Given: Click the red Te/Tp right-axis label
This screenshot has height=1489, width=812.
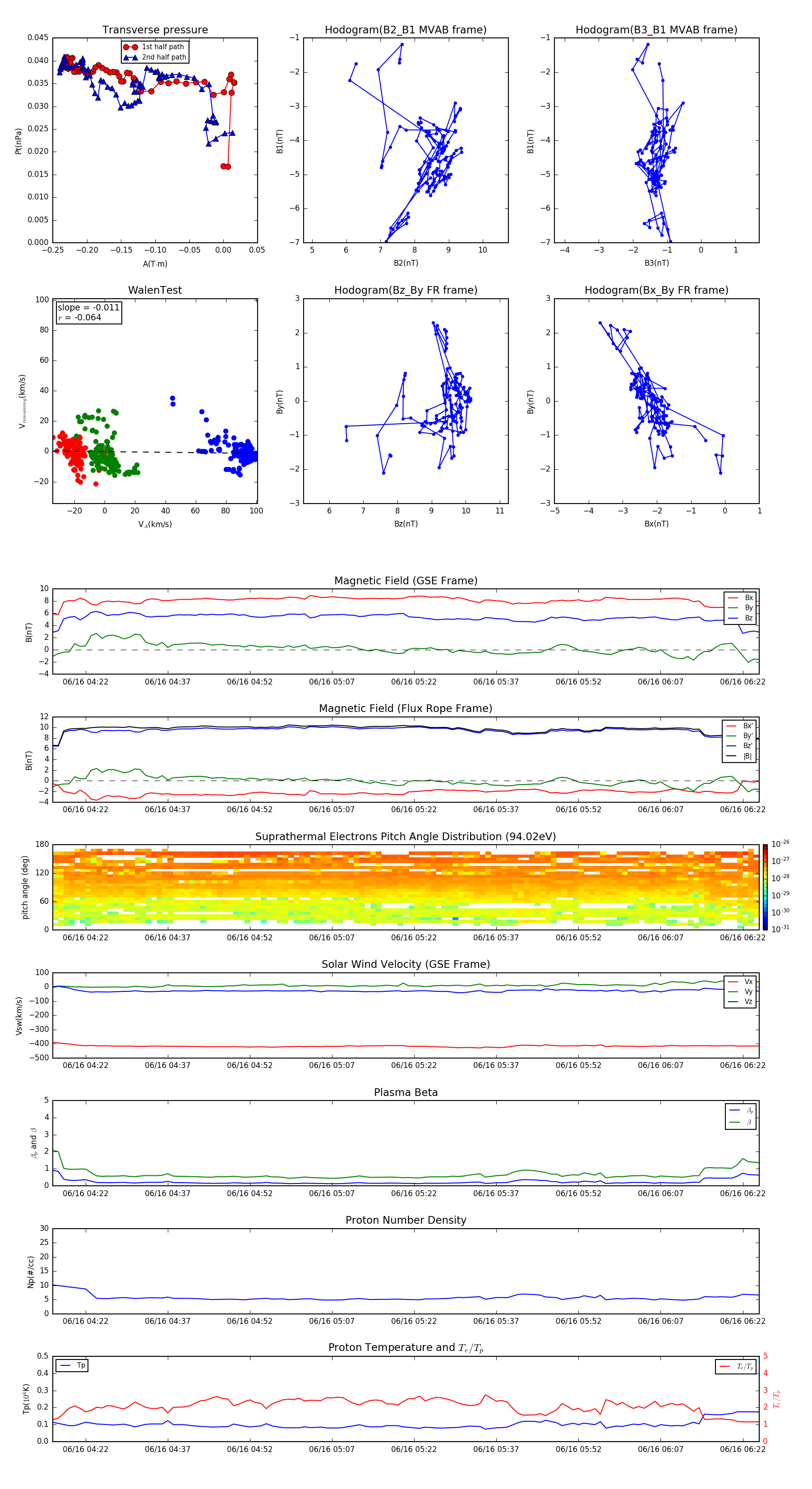Looking at the screenshot, I should coord(777,1399).
